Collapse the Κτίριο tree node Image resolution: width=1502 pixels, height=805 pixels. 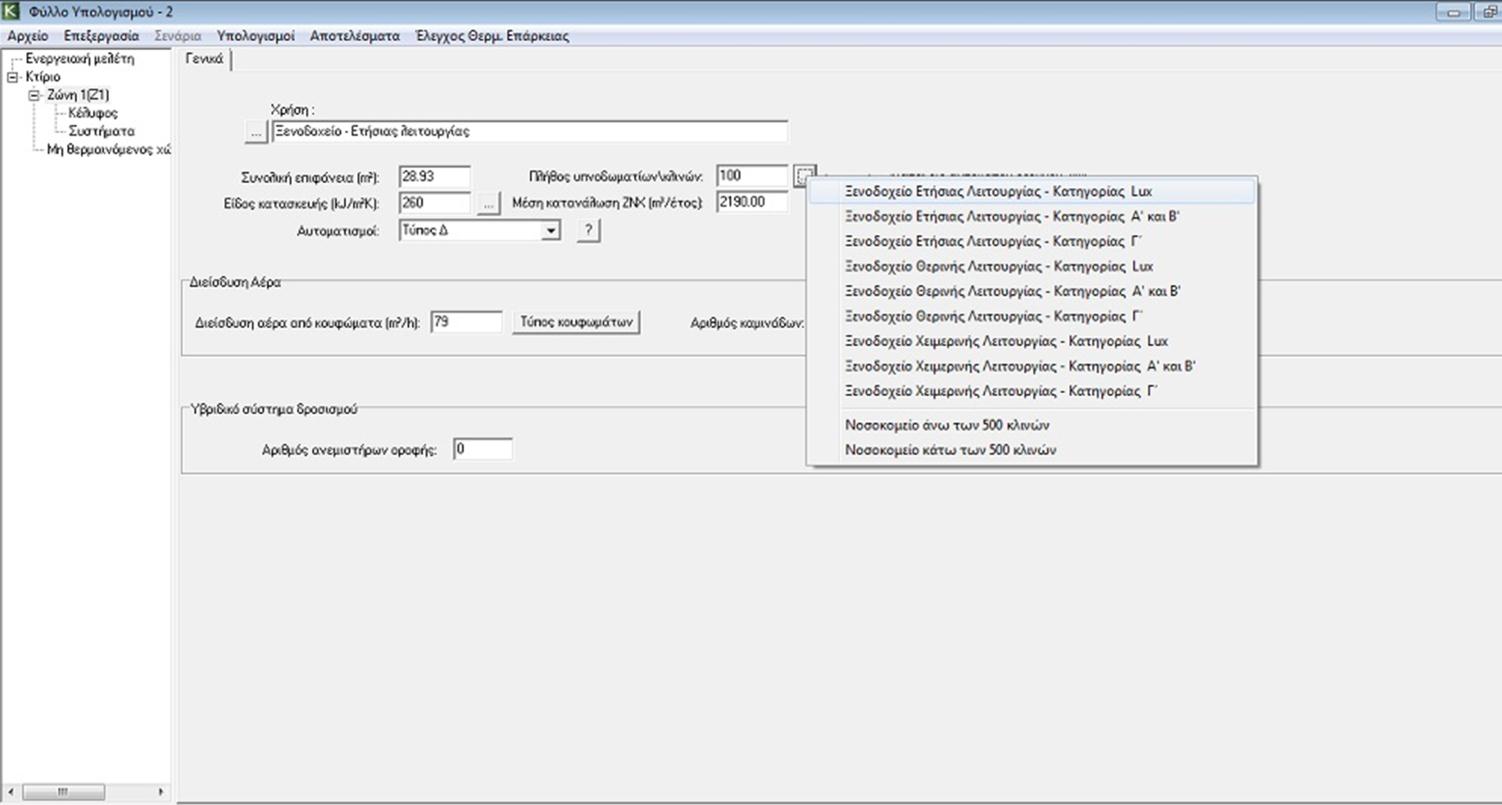click(12, 77)
